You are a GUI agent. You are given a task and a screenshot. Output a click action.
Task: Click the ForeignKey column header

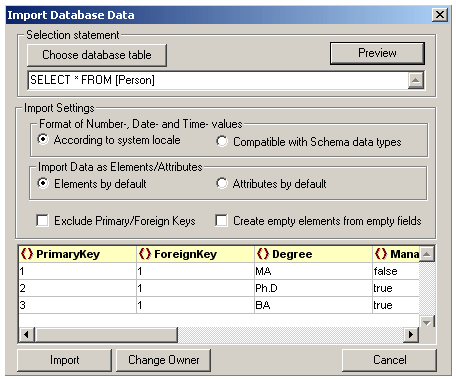[x=196, y=254]
